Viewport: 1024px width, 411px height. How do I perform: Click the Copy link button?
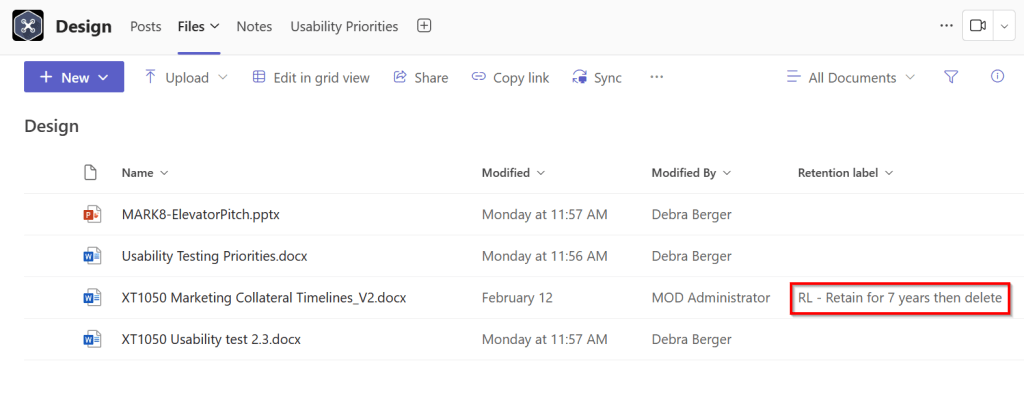(x=510, y=77)
